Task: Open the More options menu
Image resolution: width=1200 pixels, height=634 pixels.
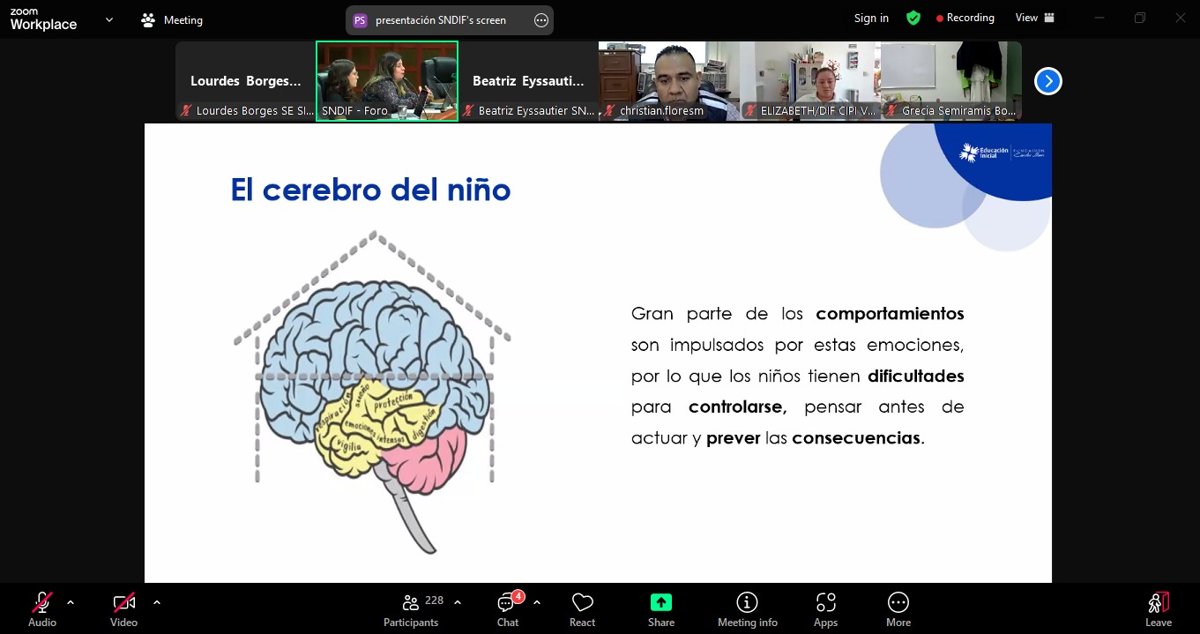Action: coord(898,609)
